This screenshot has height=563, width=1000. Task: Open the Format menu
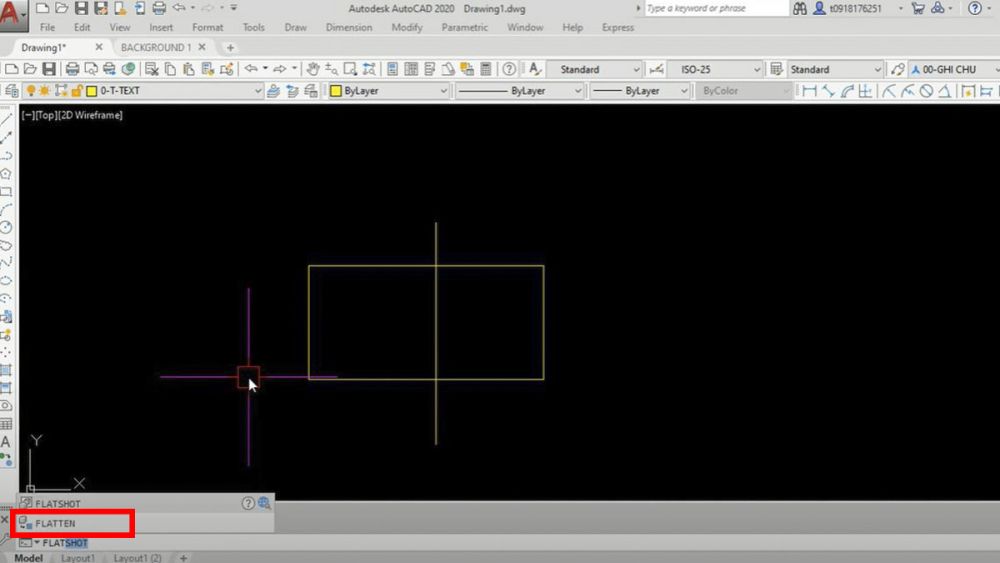click(x=207, y=27)
